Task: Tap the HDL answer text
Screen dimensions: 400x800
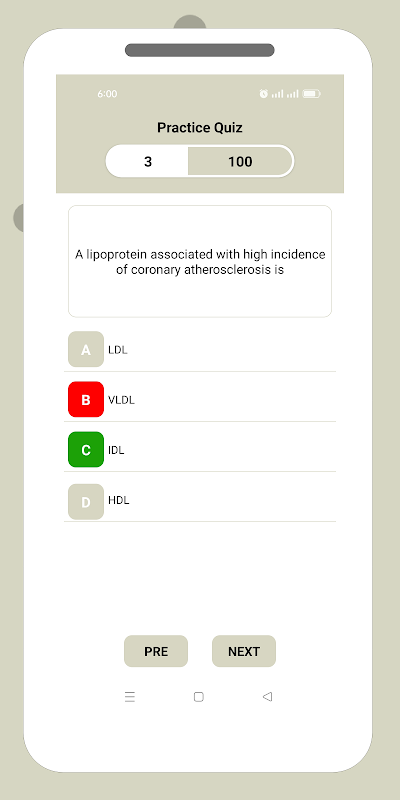Action: (x=118, y=500)
